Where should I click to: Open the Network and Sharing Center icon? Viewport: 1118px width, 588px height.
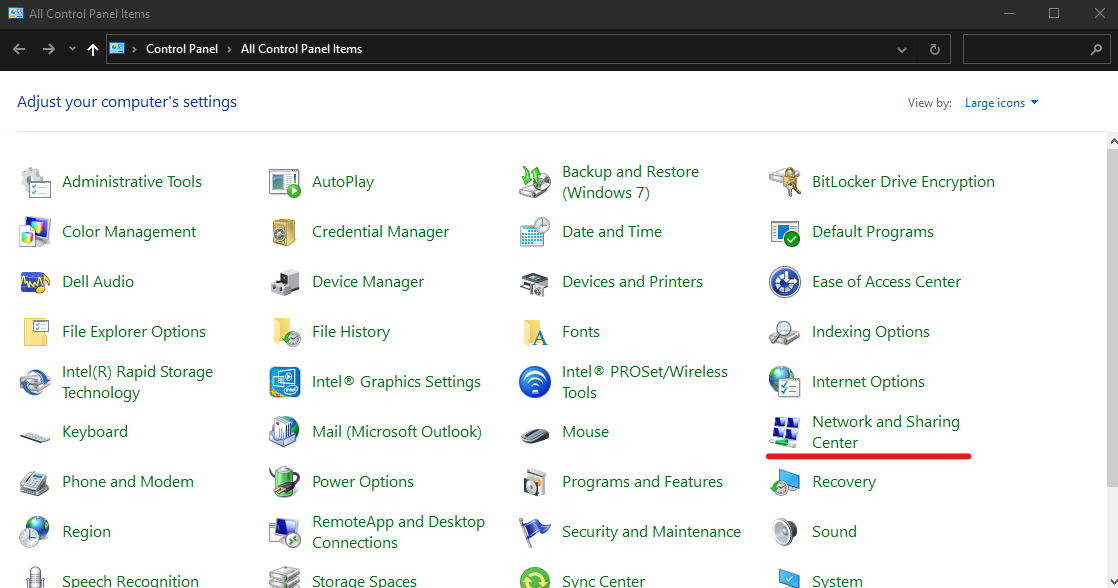(785, 432)
